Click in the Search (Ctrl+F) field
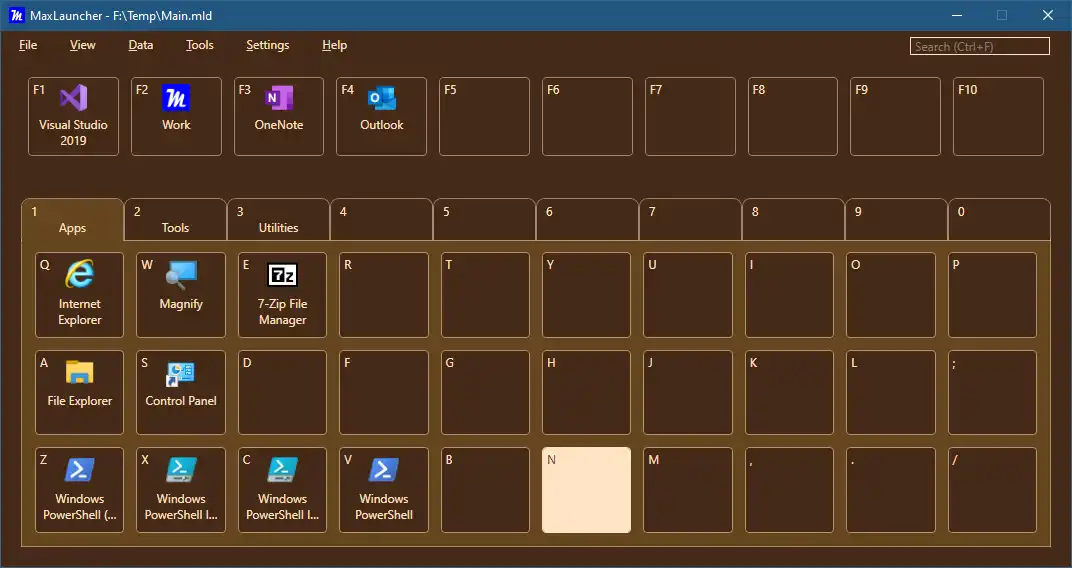The image size is (1072, 568). [x=980, y=46]
